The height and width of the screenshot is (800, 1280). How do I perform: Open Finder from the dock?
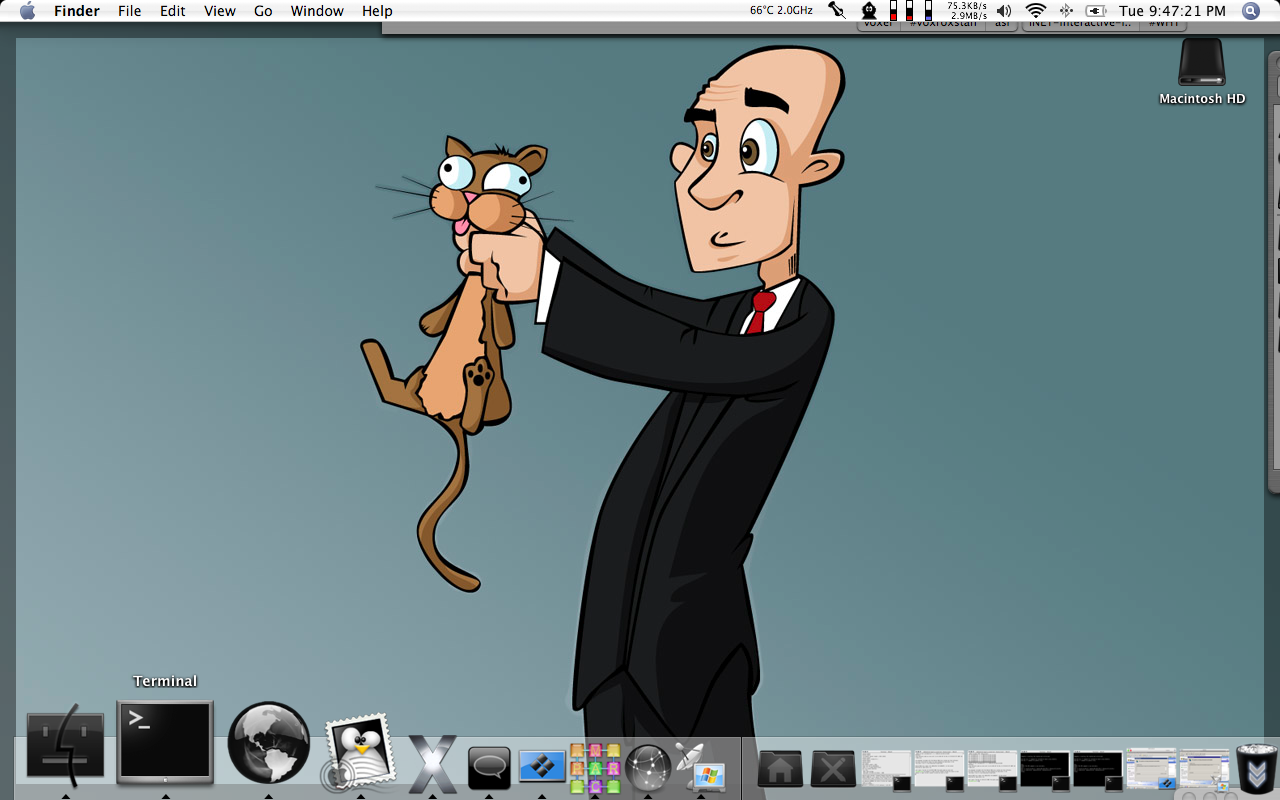65,746
